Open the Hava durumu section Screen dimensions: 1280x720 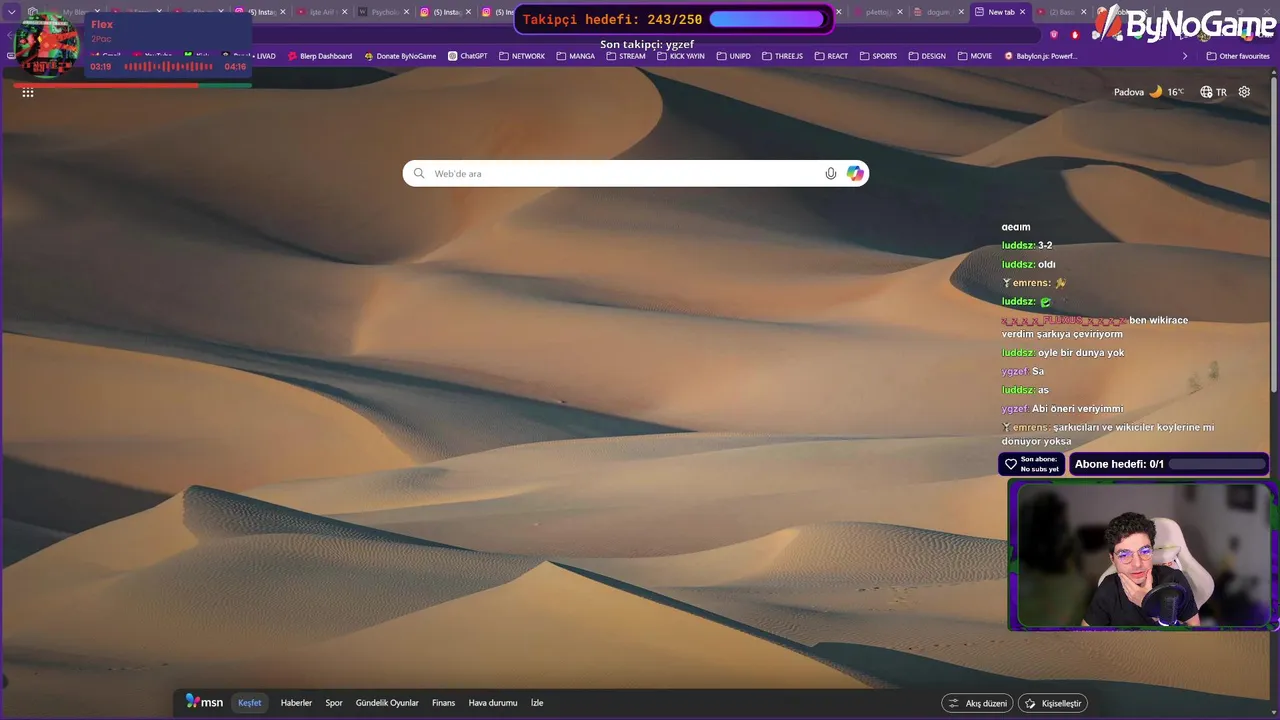493,703
